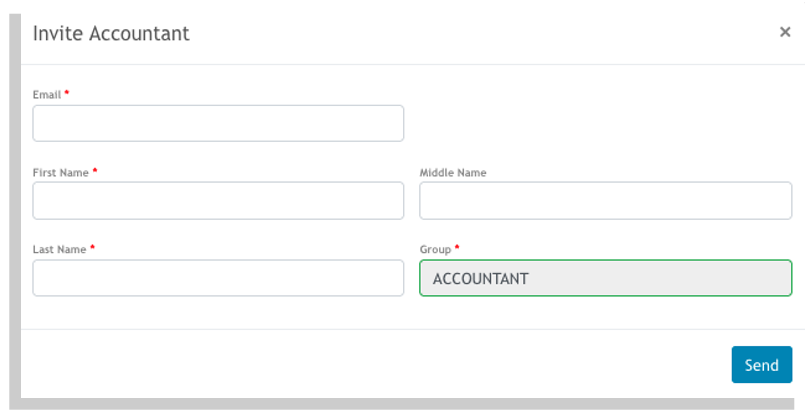Image resolution: width=805 pixels, height=419 pixels.
Task: Place cursor in Last Name field
Action: pos(218,278)
